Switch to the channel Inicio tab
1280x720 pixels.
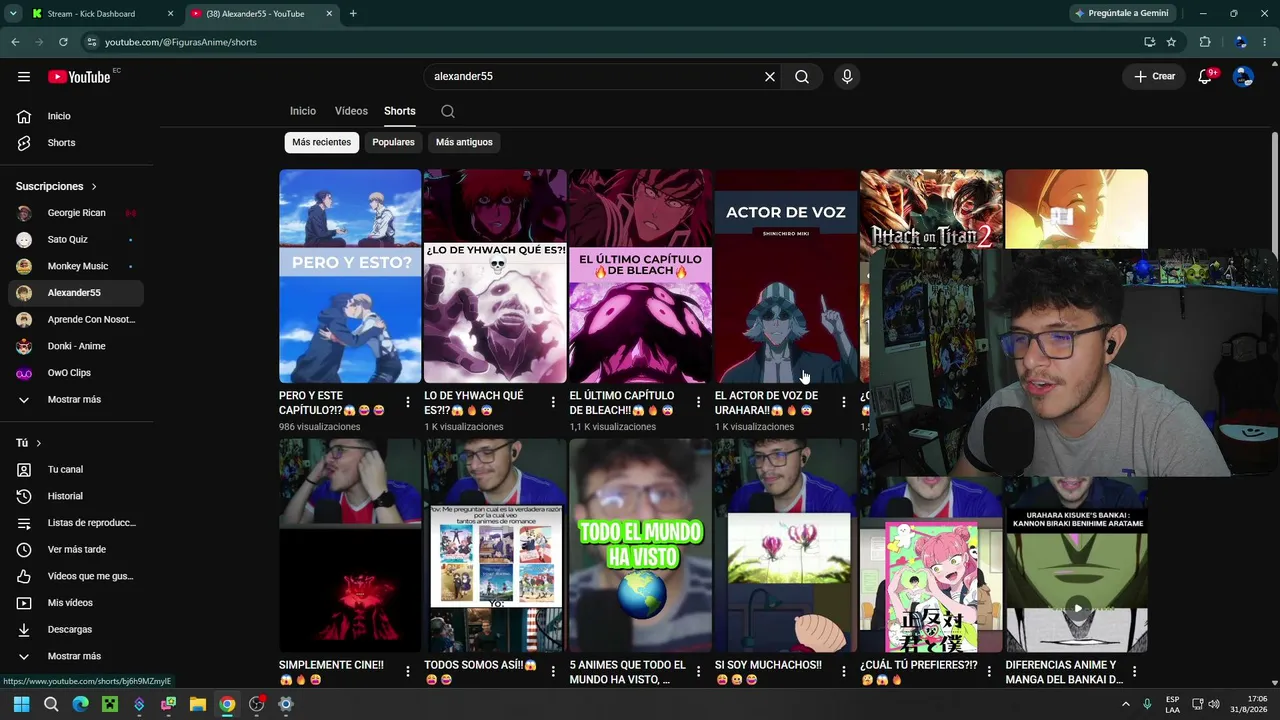(303, 111)
